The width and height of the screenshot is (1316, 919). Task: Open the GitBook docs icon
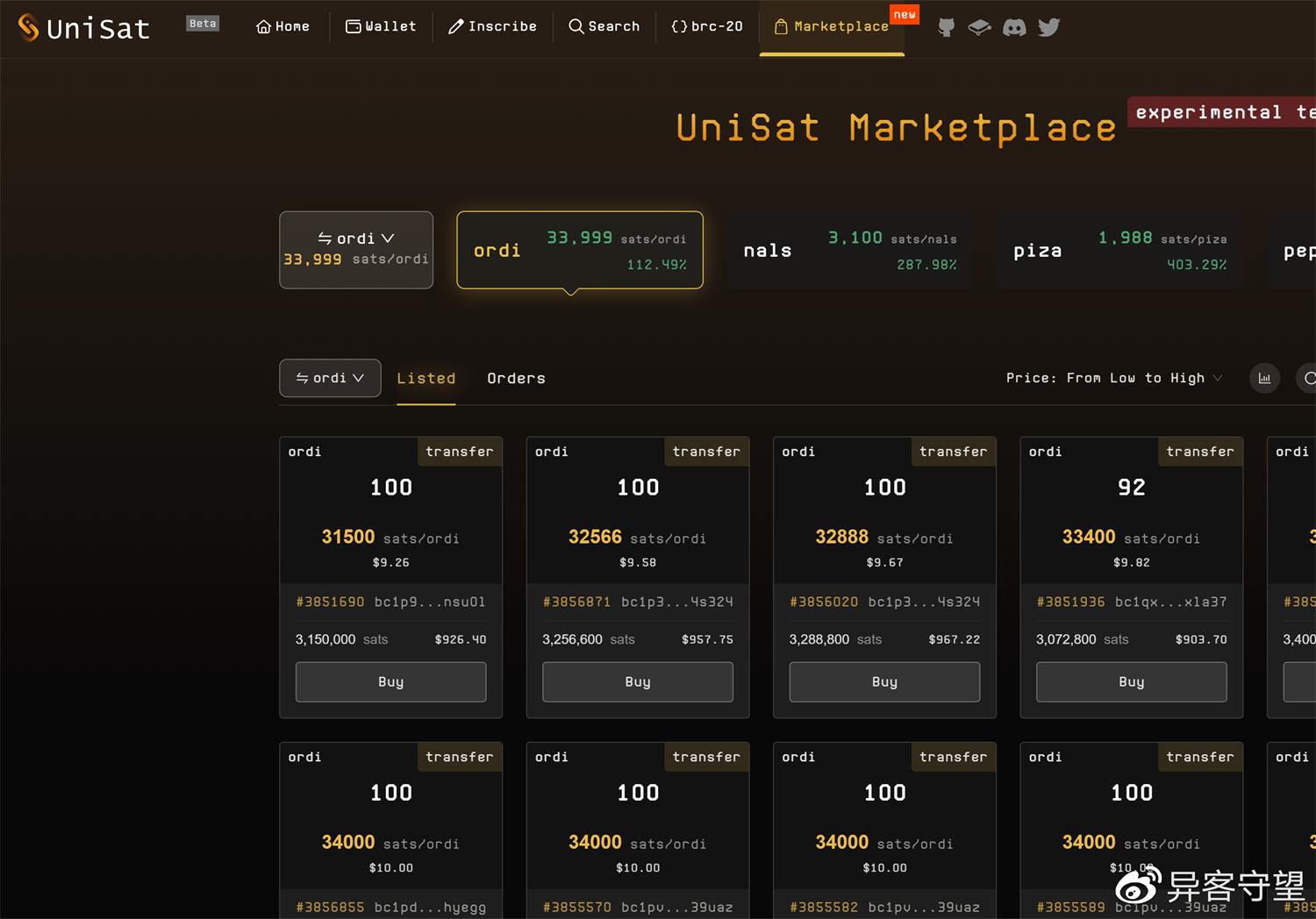click(x=979, y=27)
